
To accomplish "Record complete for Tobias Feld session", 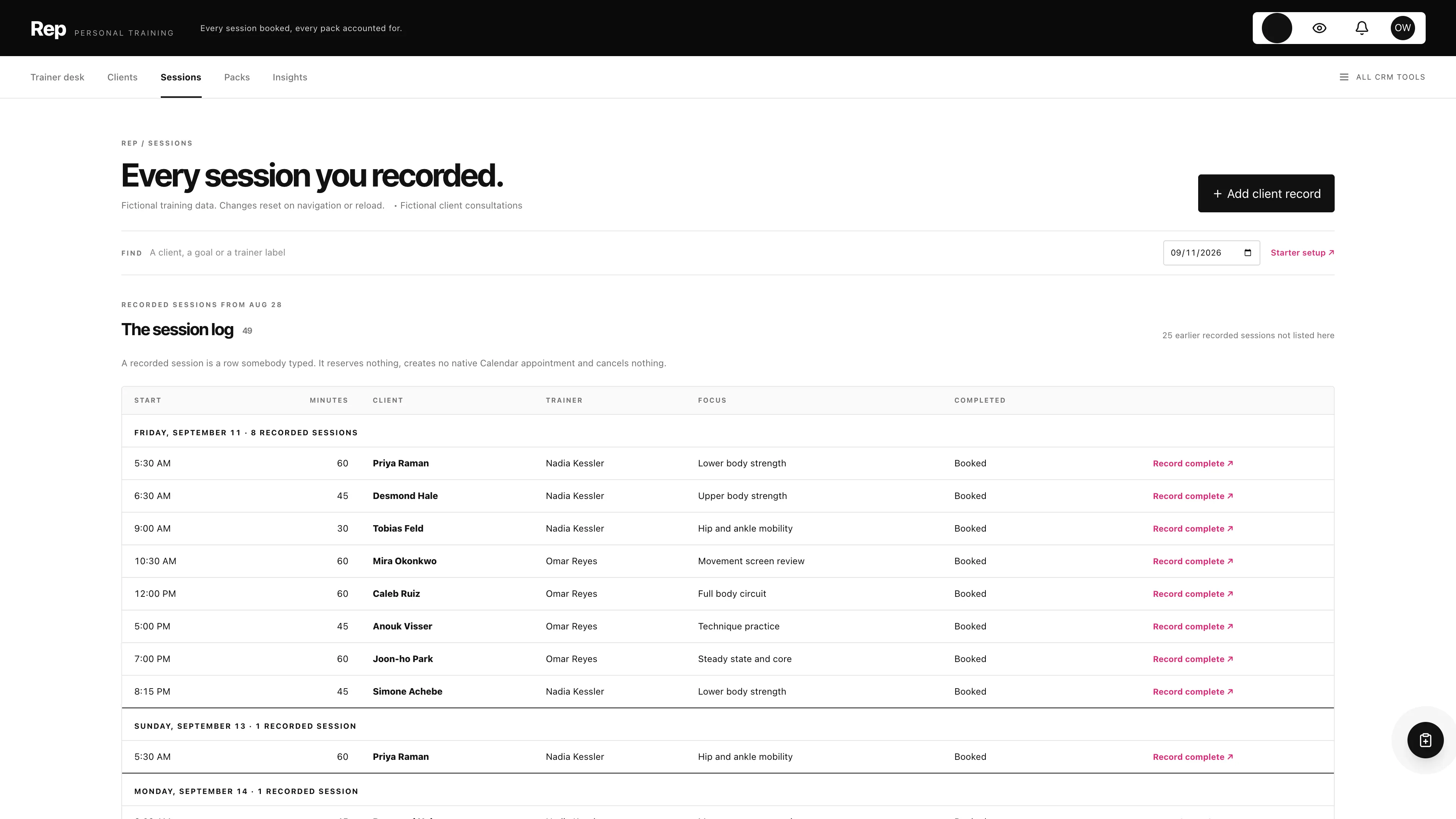I will (x=1192, y=529).
